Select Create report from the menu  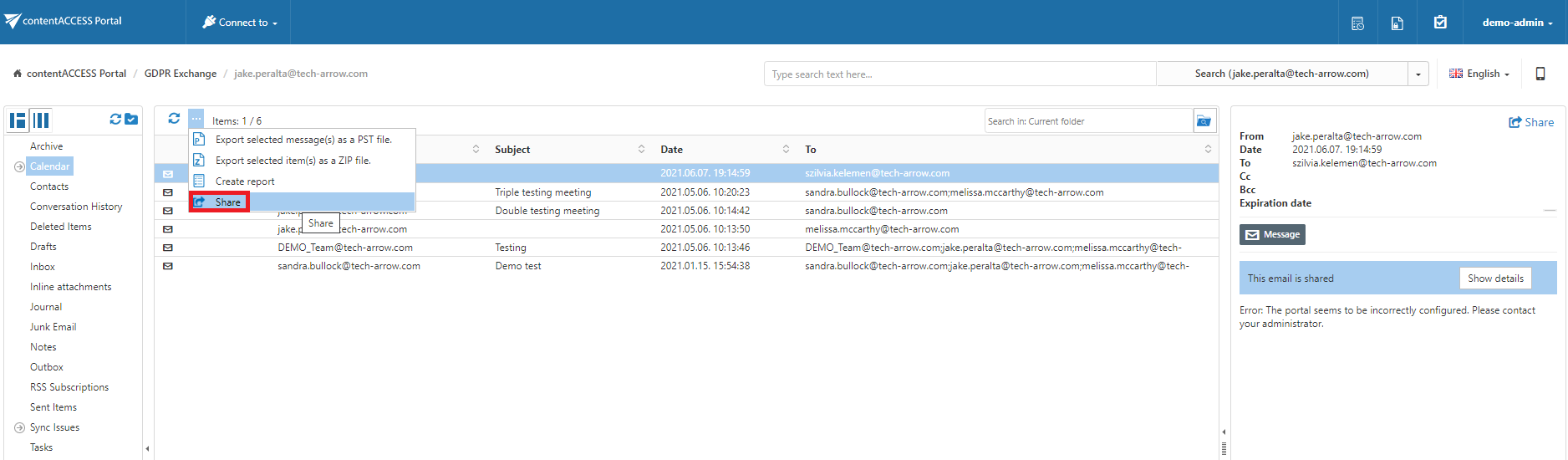click(244, 181)
